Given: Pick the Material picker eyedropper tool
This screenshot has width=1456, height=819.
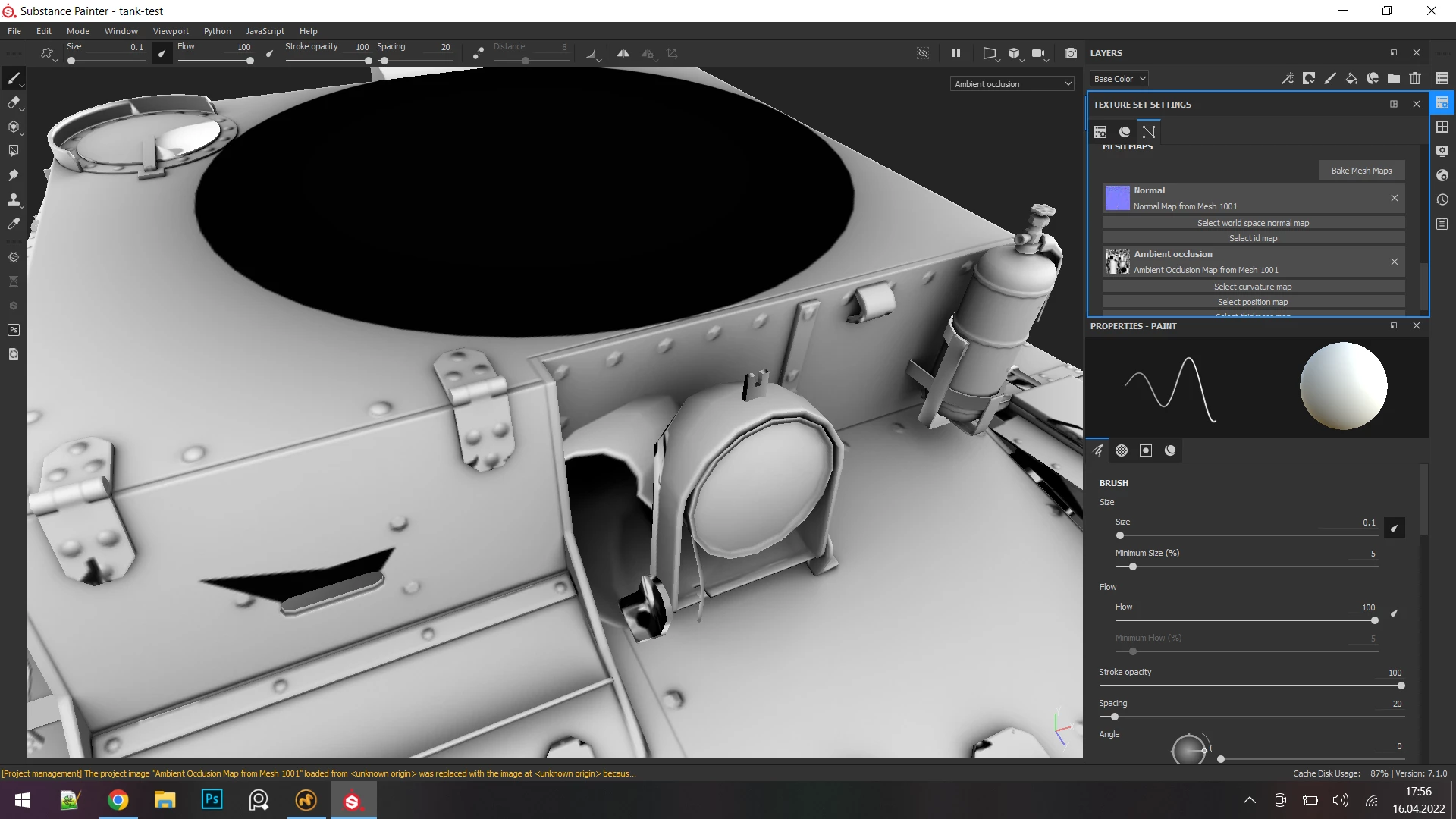Looking at the screenshot, I should 14,224.
